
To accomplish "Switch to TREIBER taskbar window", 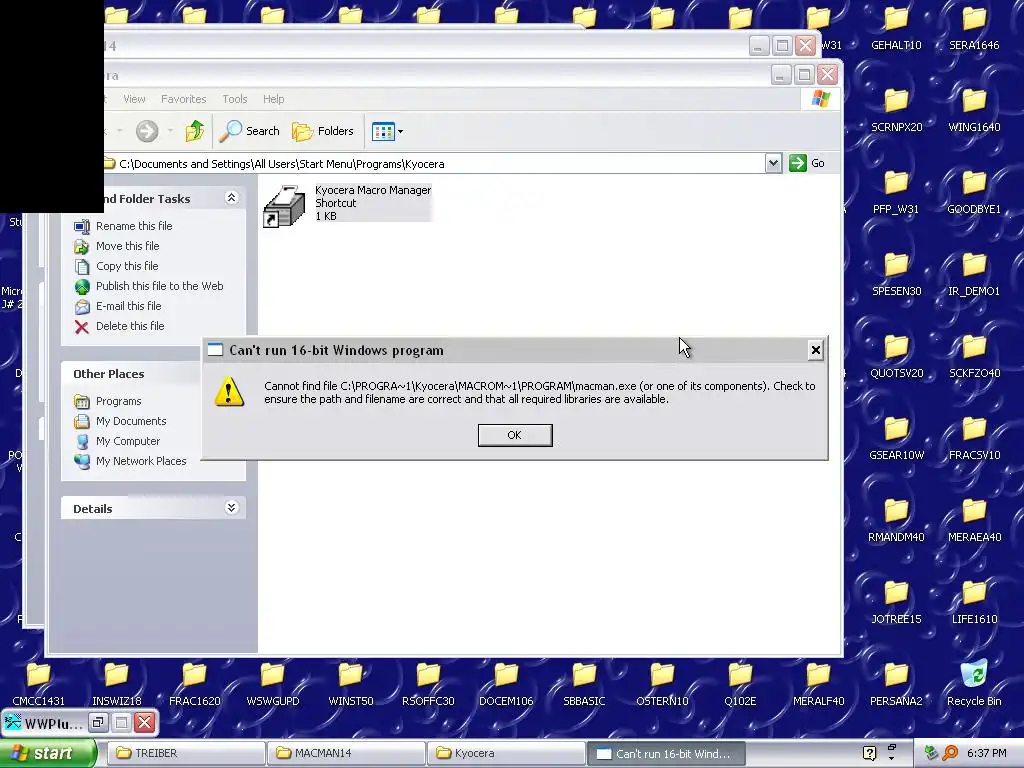I will point(186,754).
